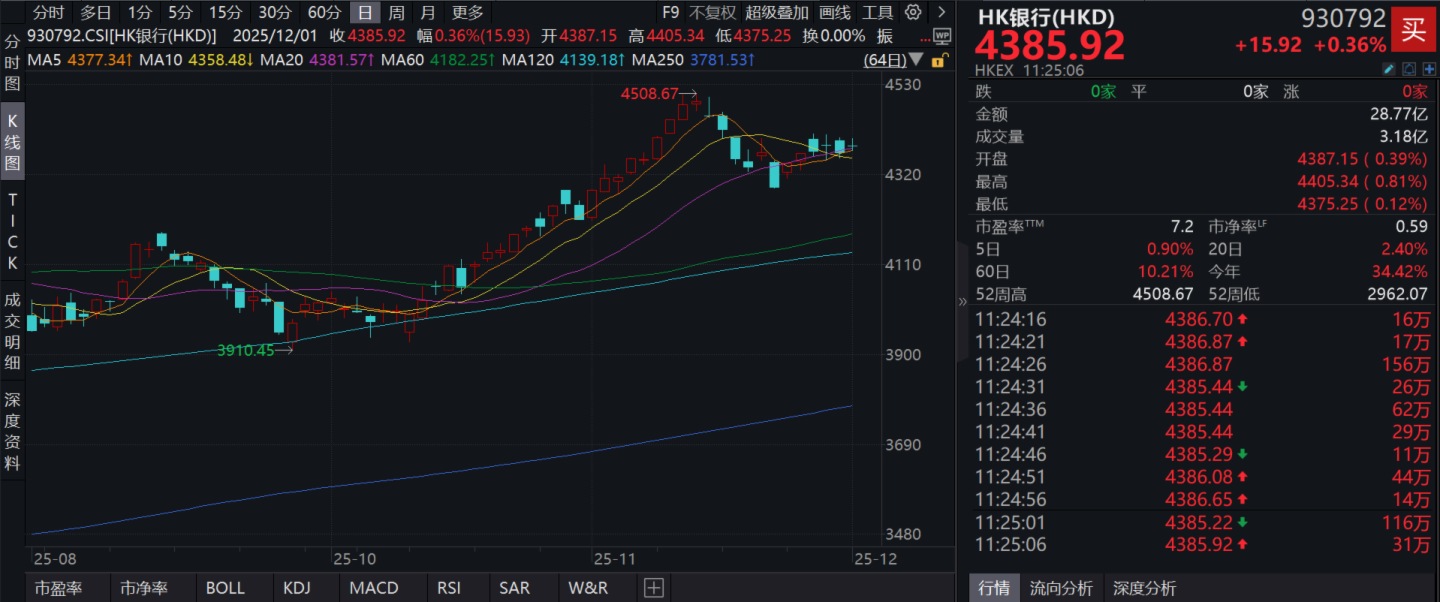Click the 超级叠加 overlay button
The width and height of the screenshot is (1440, 602).
coord(777,13)
